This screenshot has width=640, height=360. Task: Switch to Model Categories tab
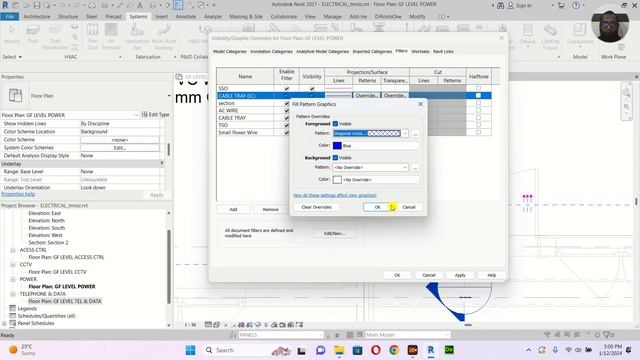point(230,51)
